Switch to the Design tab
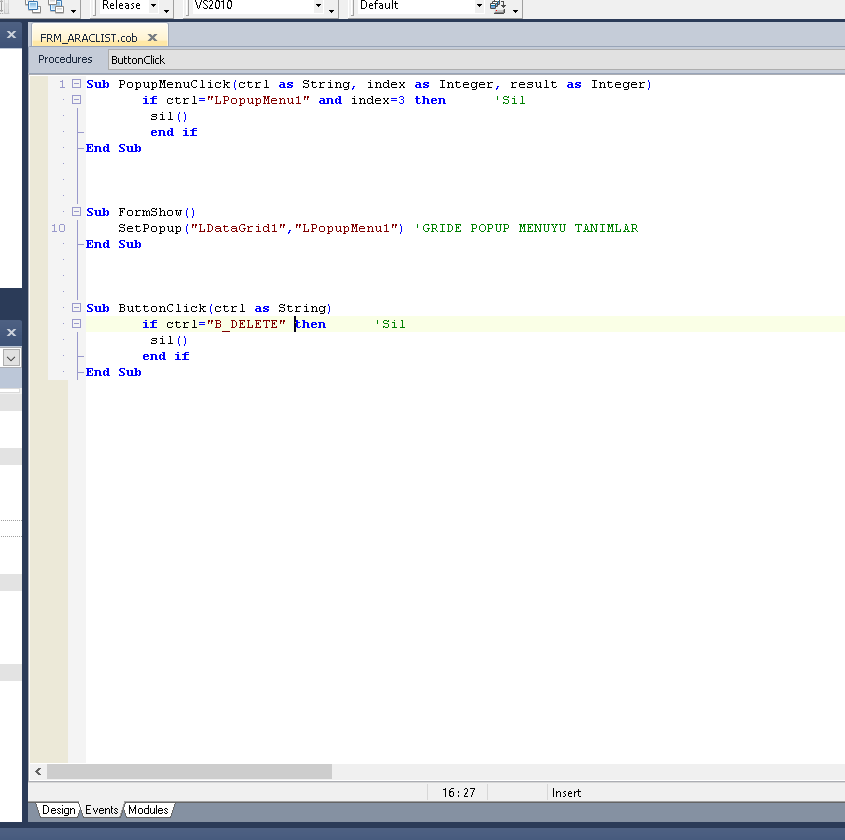 [x=58, y=810]
